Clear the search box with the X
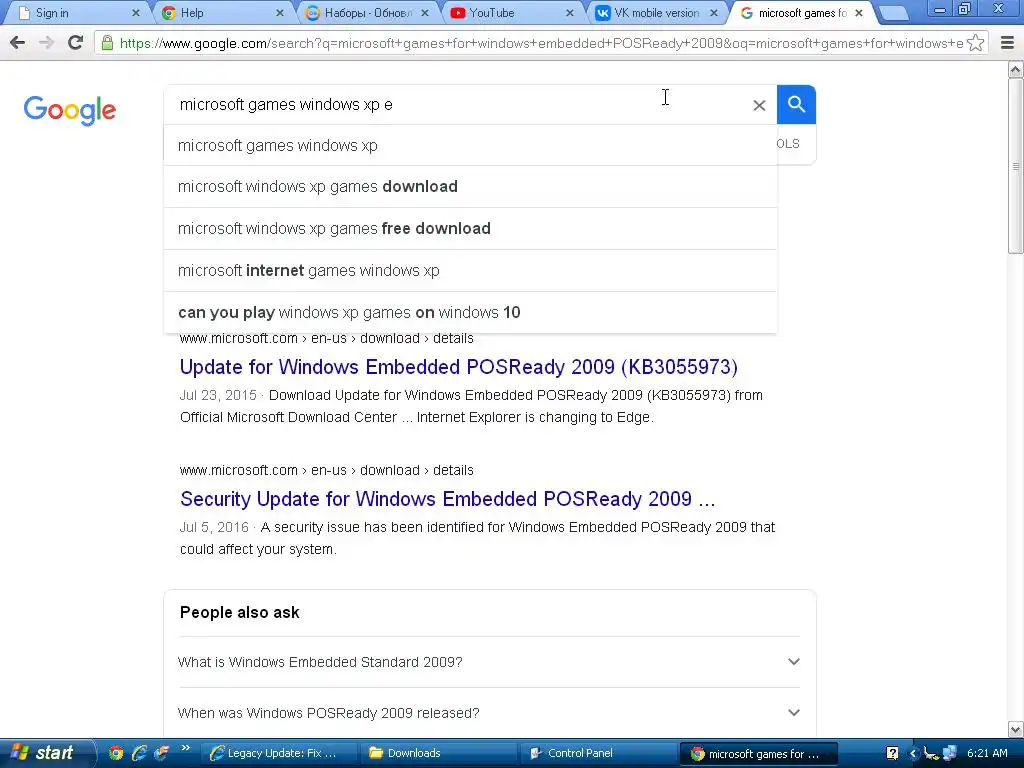The image size is (1024, 768). [759, 105]
